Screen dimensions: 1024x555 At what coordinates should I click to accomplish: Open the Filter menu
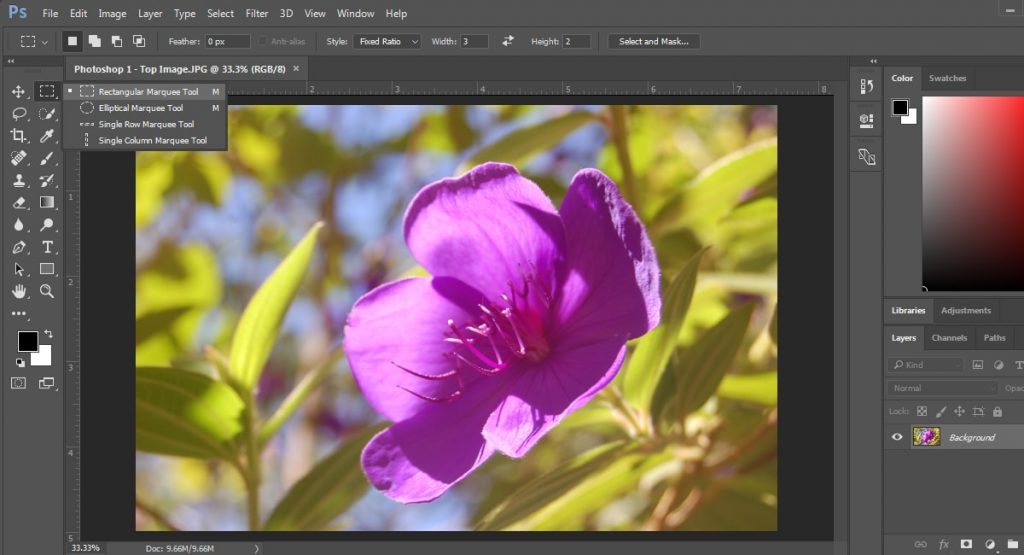tap(257, 14)
